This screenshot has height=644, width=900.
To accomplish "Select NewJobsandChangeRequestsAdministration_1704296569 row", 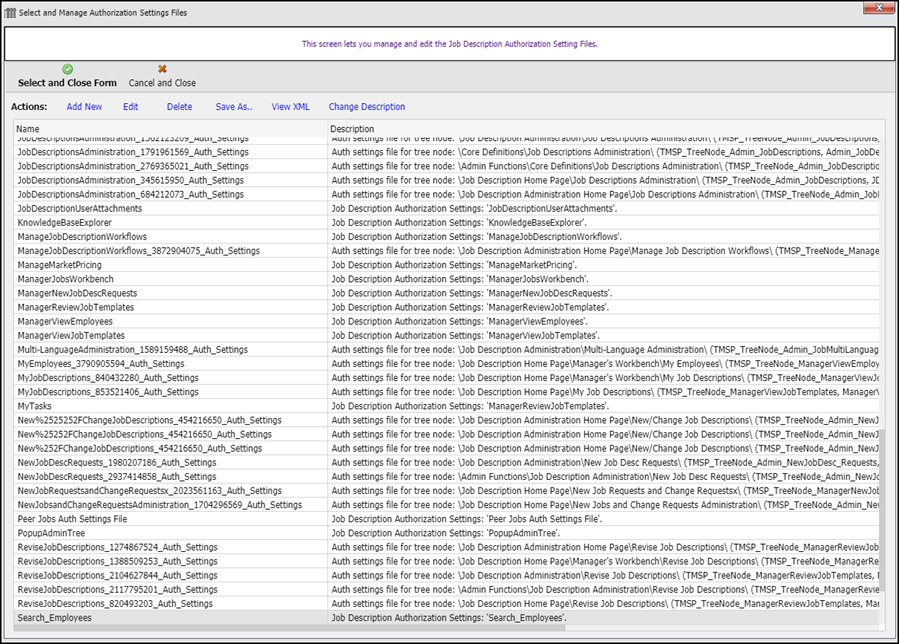I will click(447, 505).
